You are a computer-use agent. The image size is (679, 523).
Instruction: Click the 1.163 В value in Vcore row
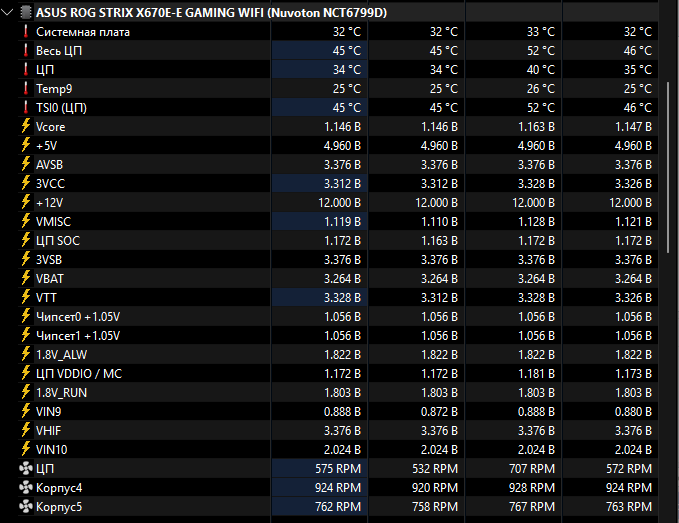coord(537,127)
